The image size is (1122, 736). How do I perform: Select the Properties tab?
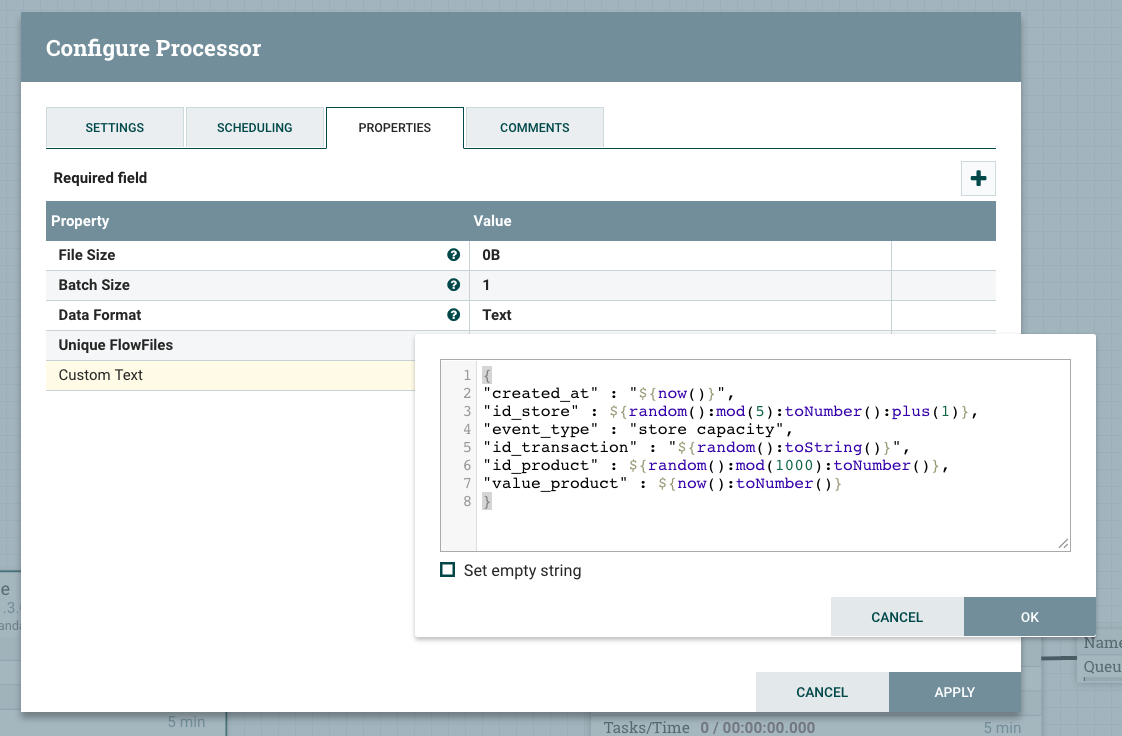coord(395,128)
